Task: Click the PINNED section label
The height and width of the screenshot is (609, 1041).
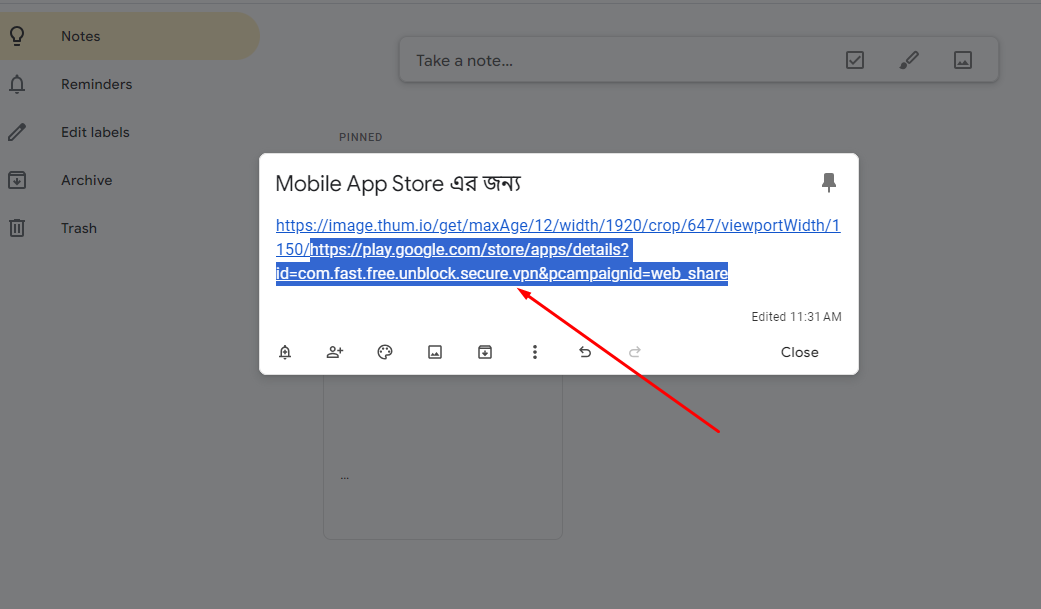Action: click(360, 137)
